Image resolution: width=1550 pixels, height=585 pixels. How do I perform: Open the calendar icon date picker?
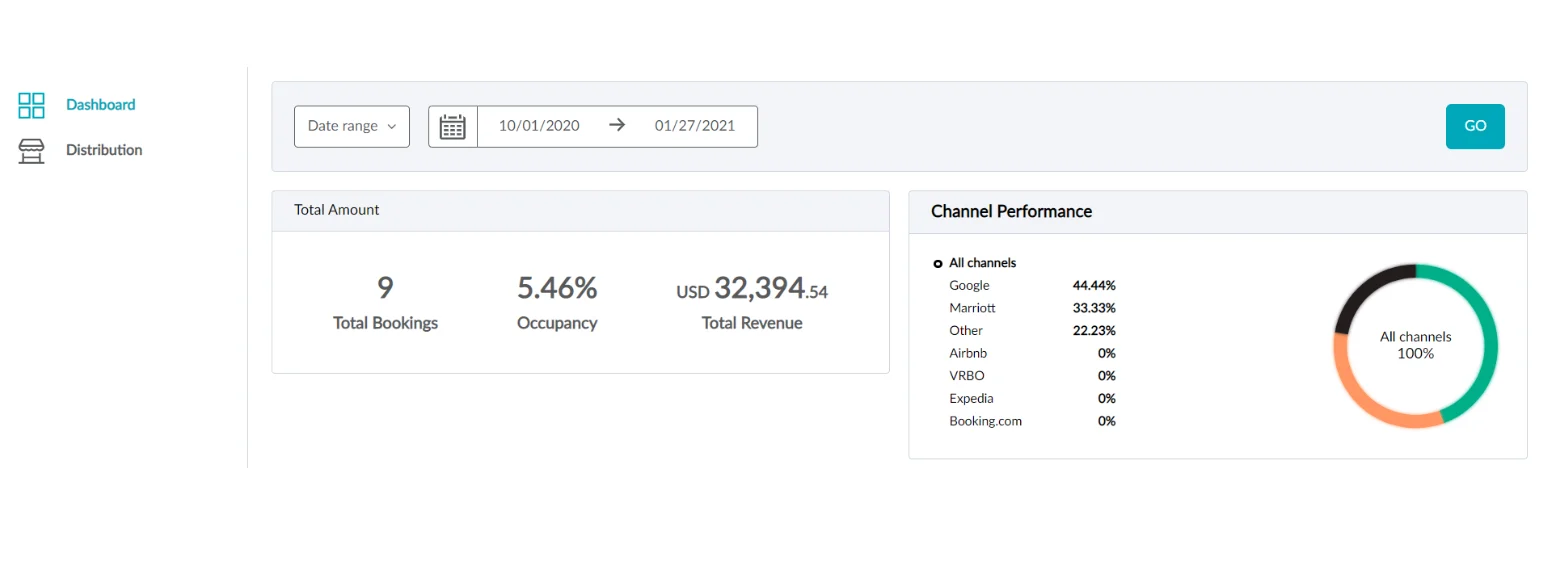453,127
